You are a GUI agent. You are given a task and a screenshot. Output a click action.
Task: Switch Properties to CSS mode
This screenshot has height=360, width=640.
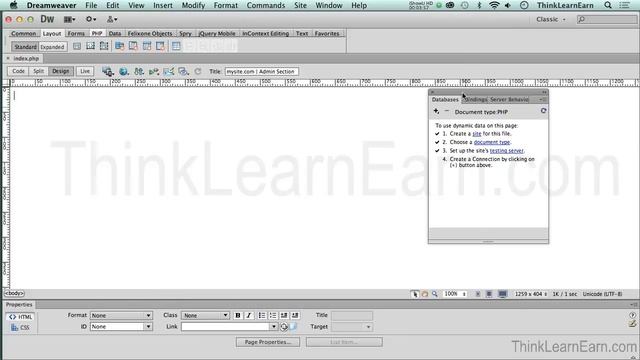tap(20, 327)
